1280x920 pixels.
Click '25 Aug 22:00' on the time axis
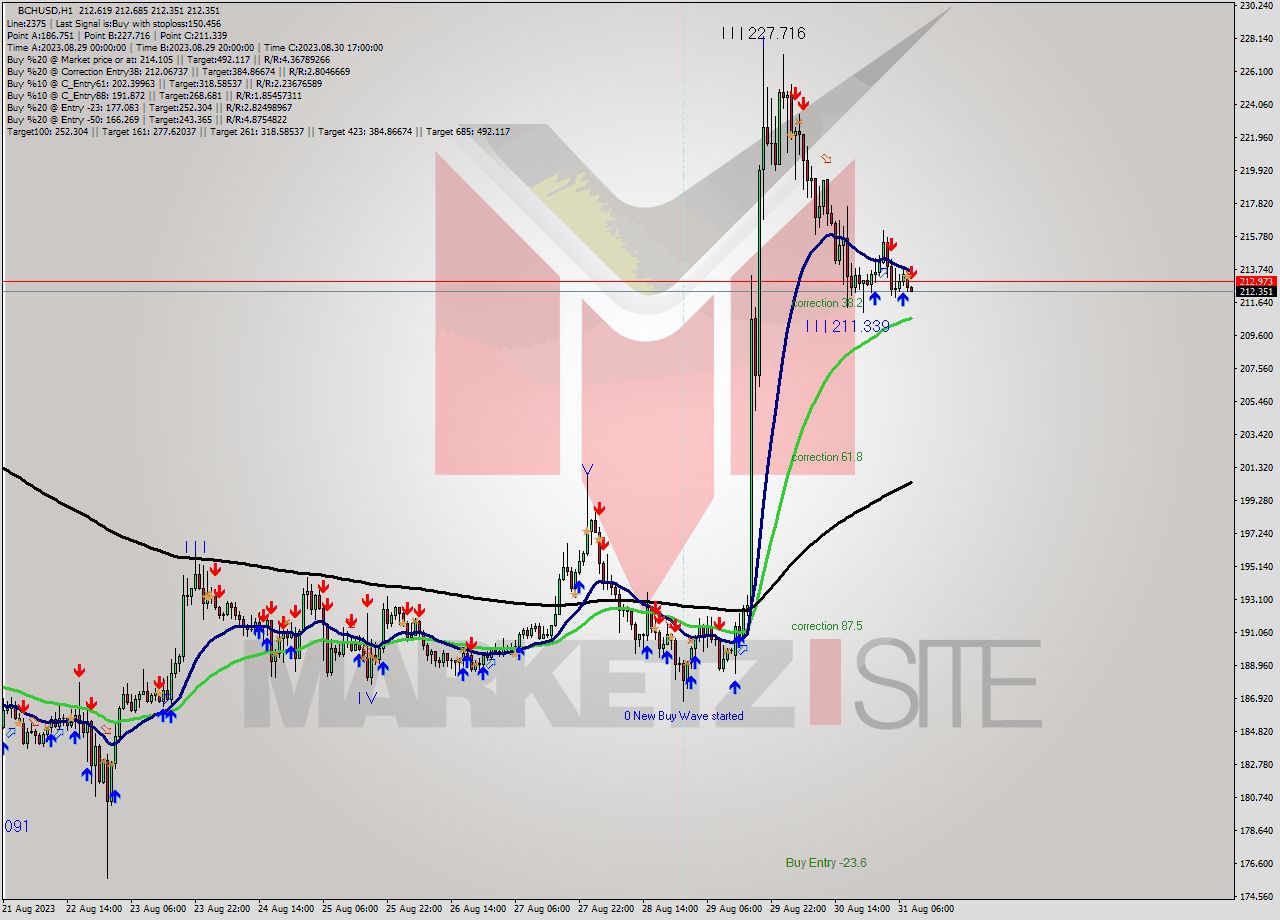pyautogui.click(x=414, y=909)
